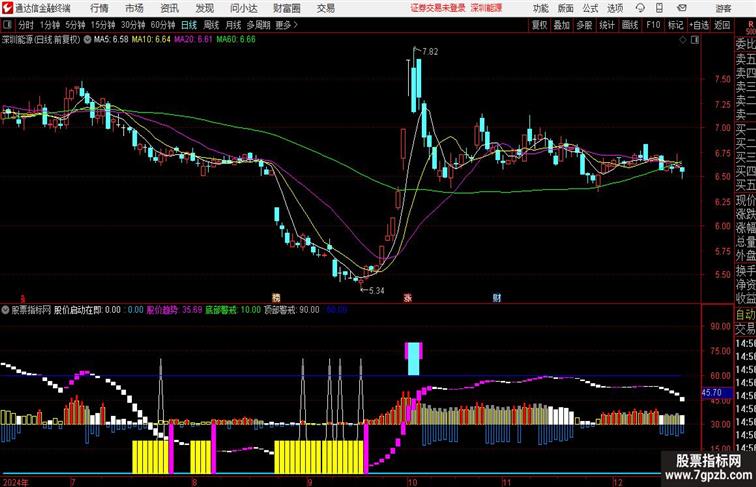Switch to 月线 period tab
This screenshot has height=487, width=756.
click(233, 25)
